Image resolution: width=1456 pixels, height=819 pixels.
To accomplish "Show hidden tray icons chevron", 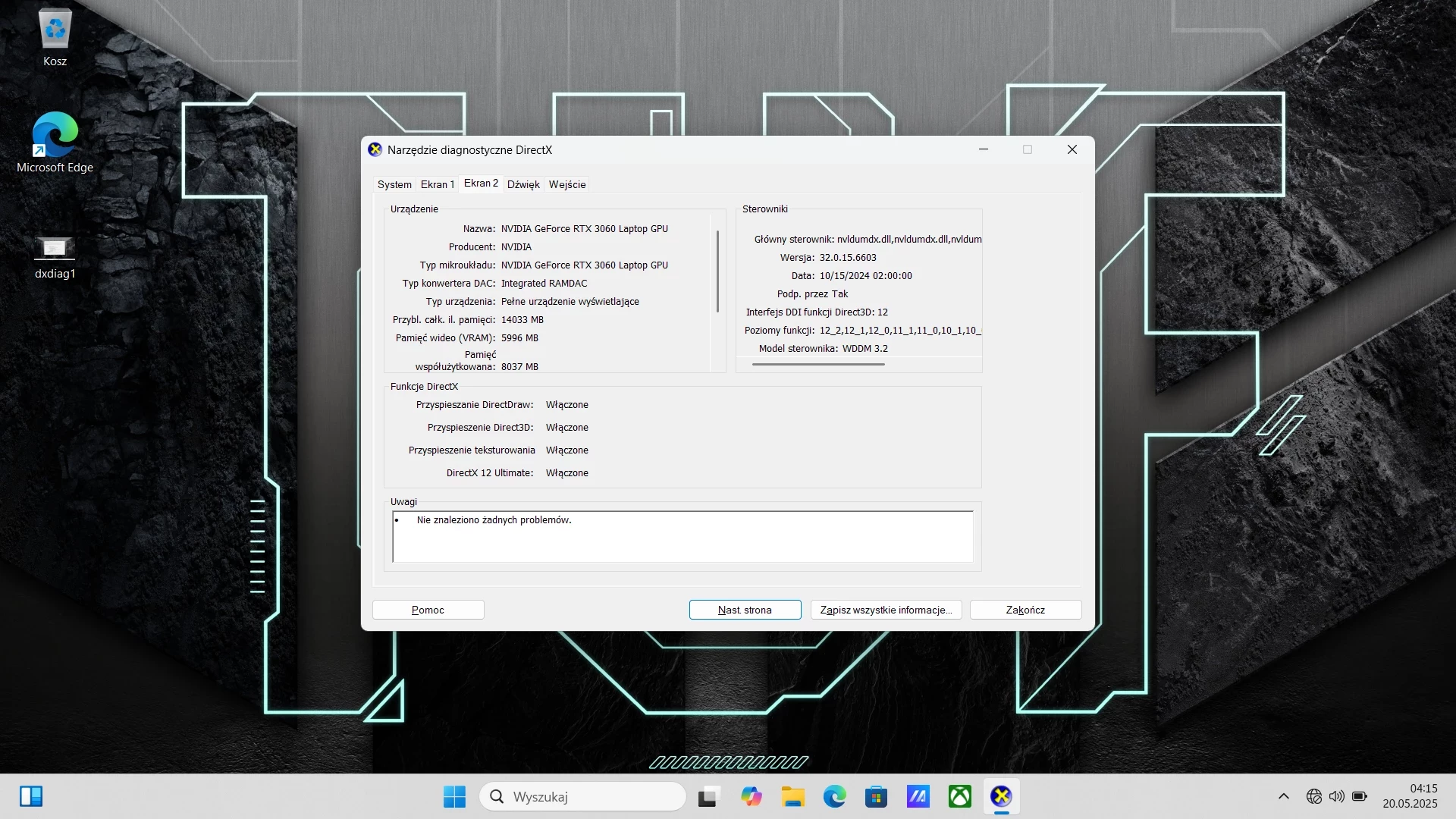I will pyautogui.click(x=1283, y=796).
